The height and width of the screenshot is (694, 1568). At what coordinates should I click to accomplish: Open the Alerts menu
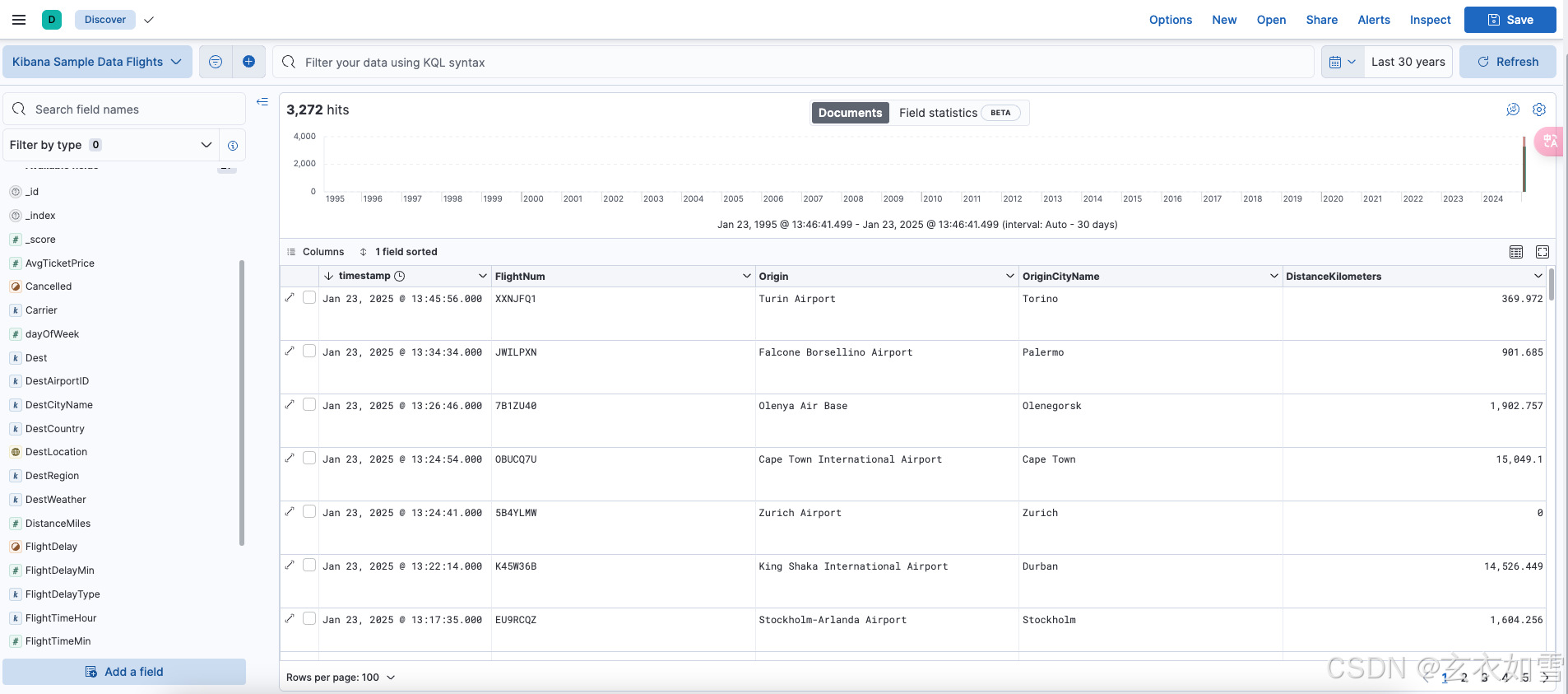pos(1374,20)
